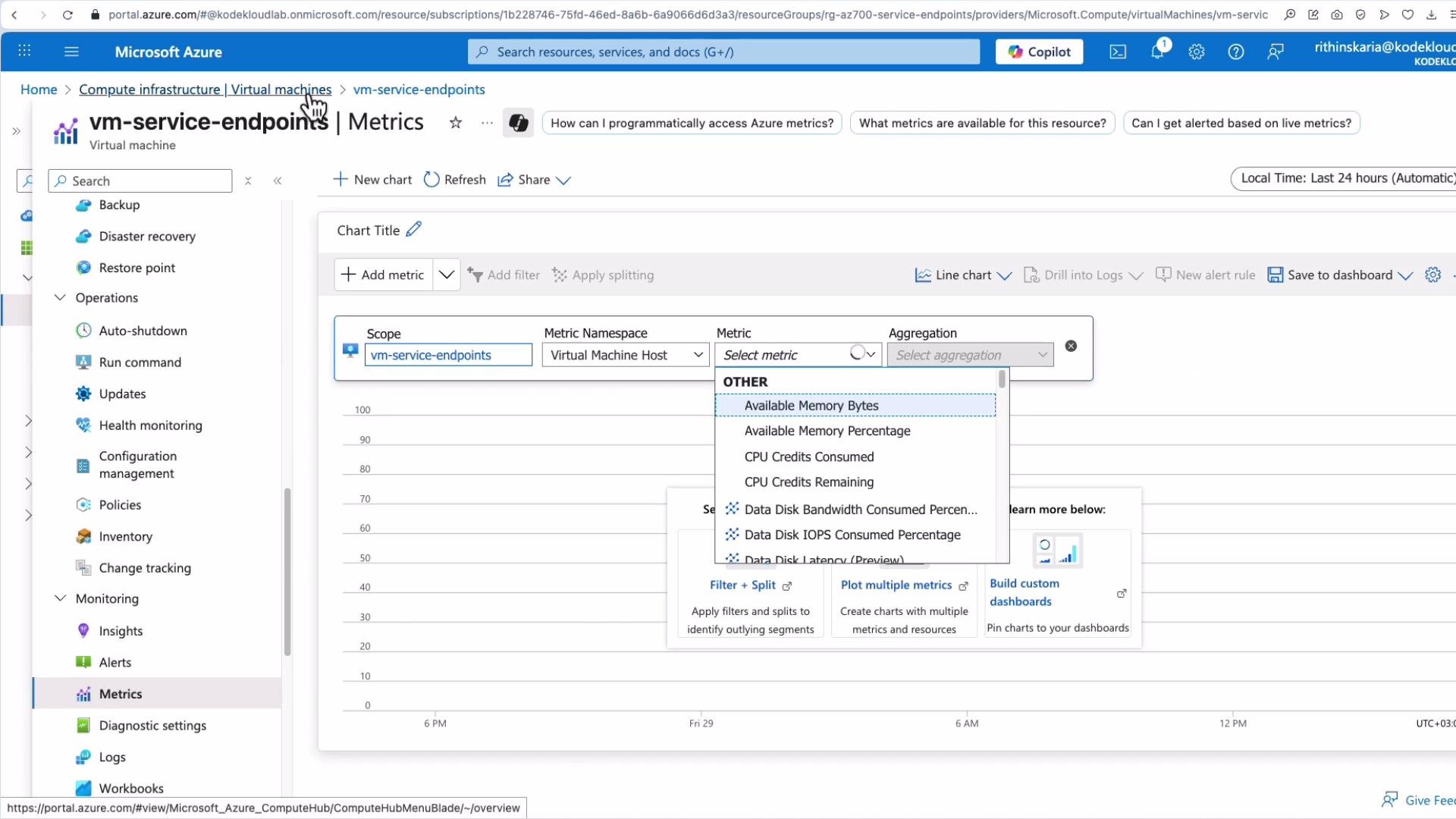Viewport: 1456px width, 819px height.
Task: Open Plot multiple metrics link
Action: tap(896, 585)
